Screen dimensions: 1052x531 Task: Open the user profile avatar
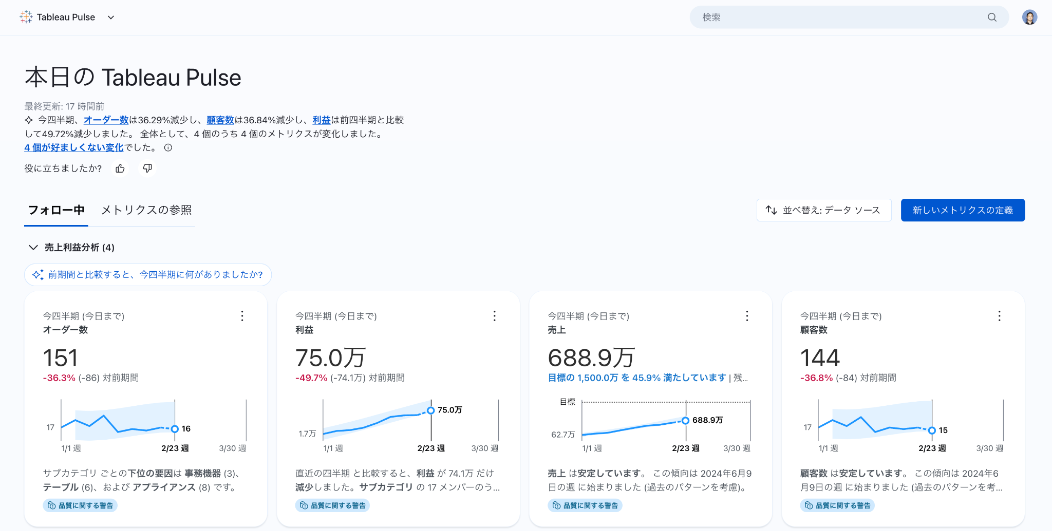point(1029,17)
